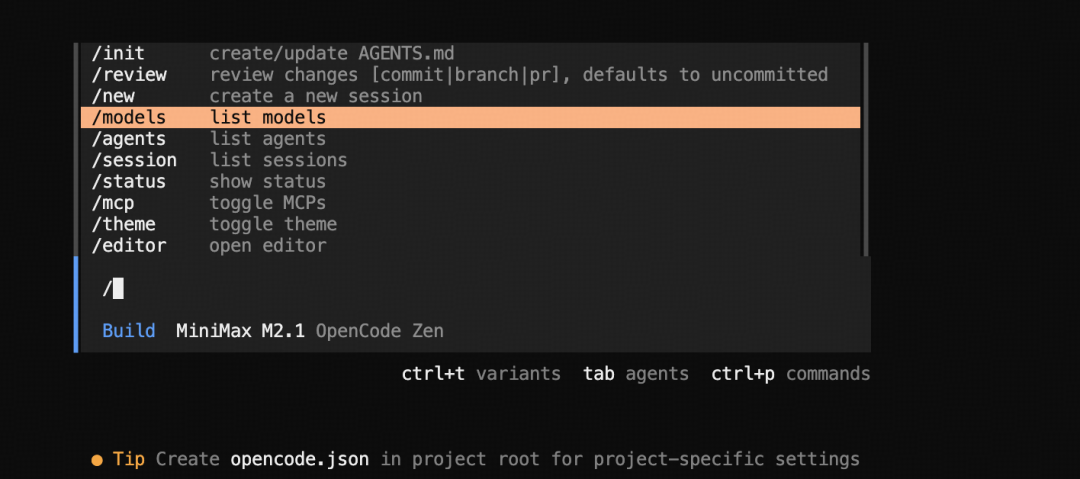The image size is (1080, 479).
Task: Select the /status command entry
Action: pyautogui.click(x=129, y=182)
